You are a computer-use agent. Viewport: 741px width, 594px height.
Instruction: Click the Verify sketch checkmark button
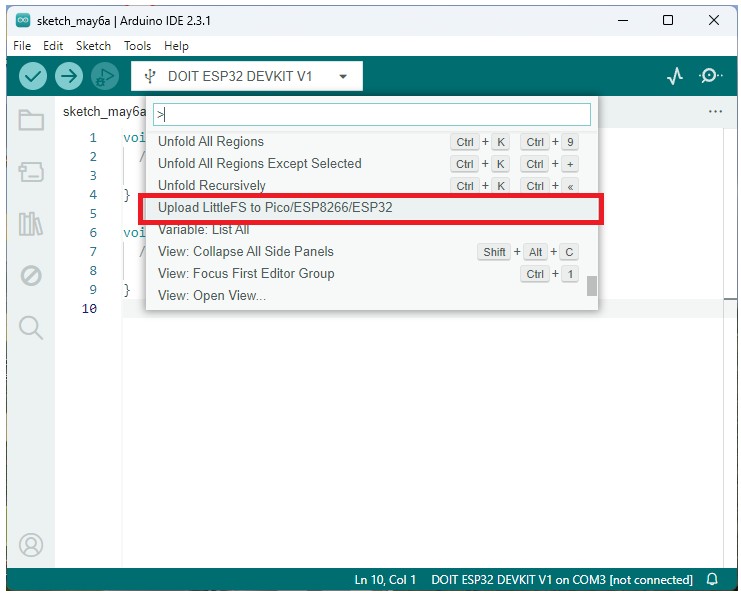[x=33, y=76]
